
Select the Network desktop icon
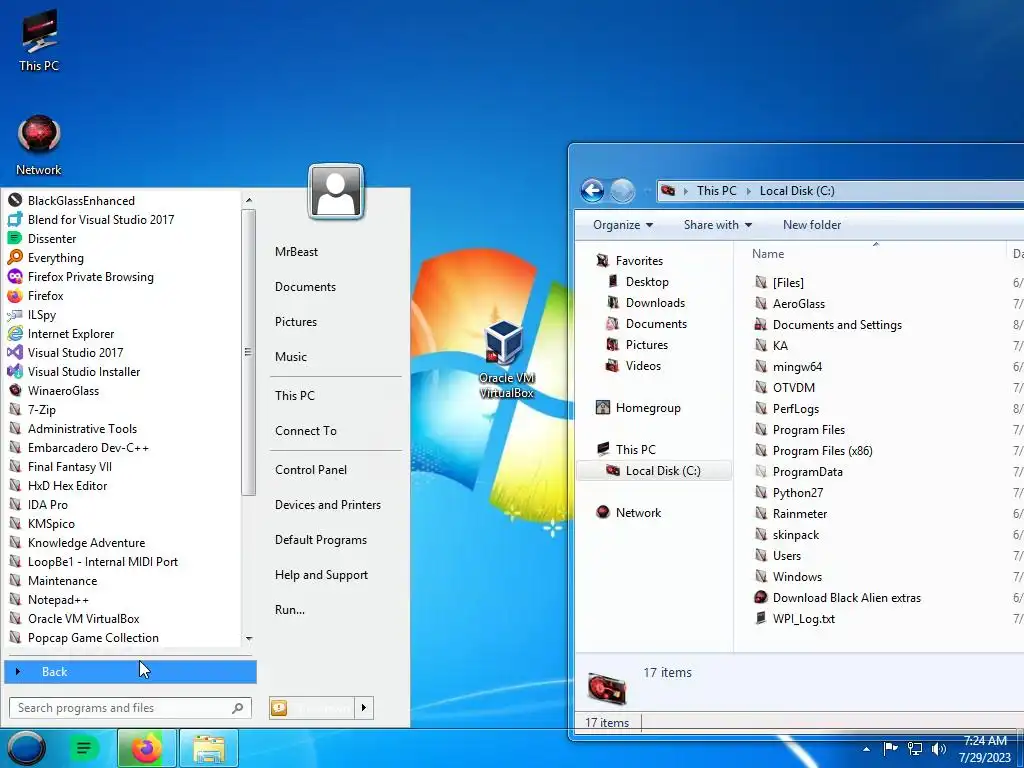(39, 145)
